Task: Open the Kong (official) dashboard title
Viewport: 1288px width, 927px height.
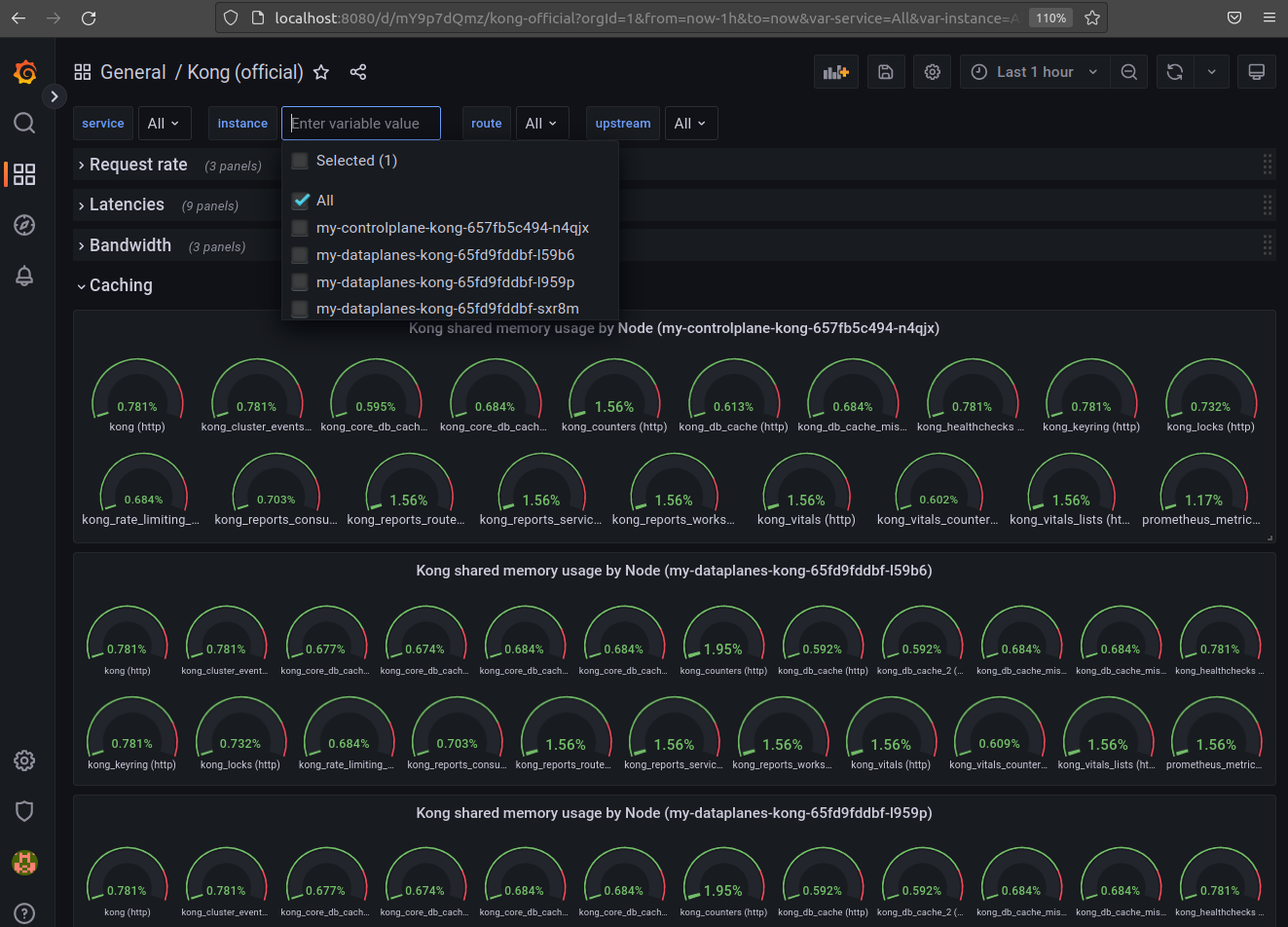Action: (x=245, y=72)
